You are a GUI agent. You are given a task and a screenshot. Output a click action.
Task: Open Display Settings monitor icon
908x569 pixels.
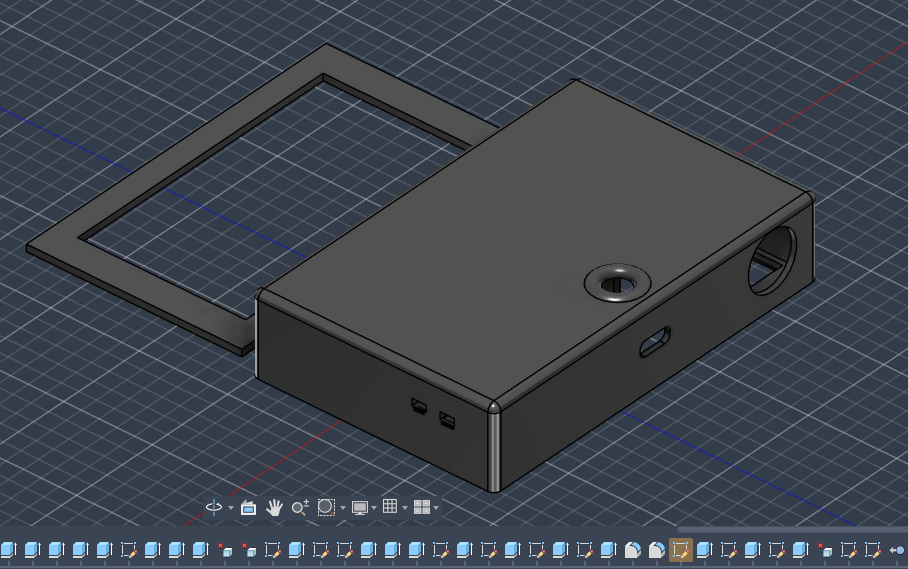click(x=360, y=508)
